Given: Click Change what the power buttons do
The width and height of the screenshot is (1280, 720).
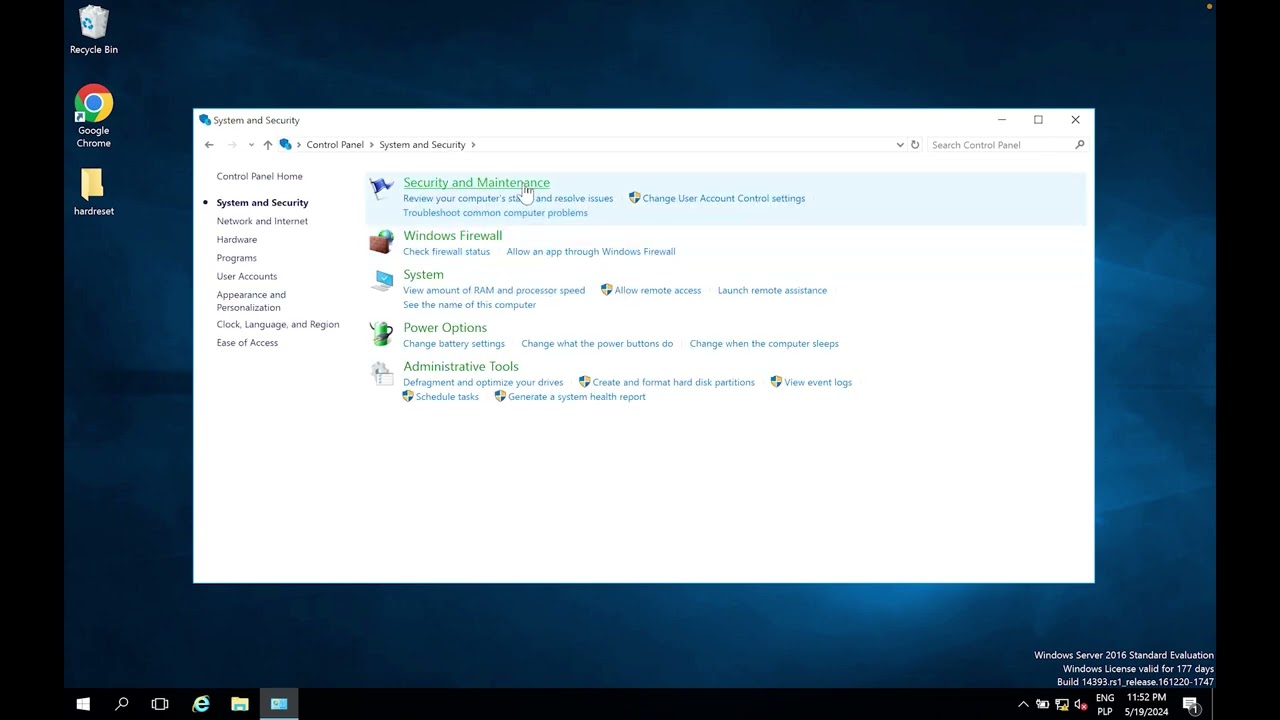Looking at the screenshot, I should [x=597, y=344].
